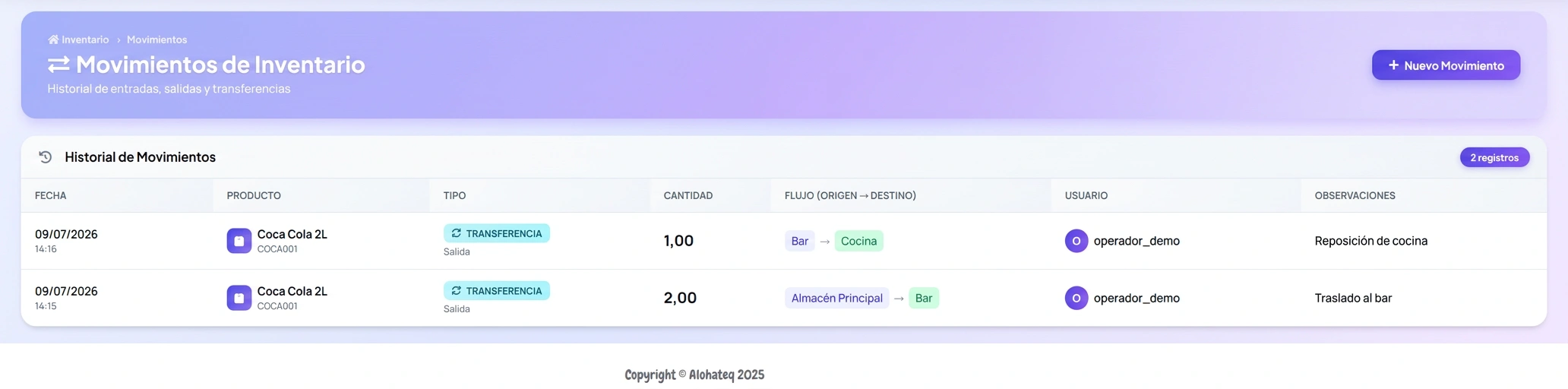This screenshot has width=1568, height=389.
Task: Click operador_demo avatar in the second row
Action: pyautogui.click(x=1076, y=298)
